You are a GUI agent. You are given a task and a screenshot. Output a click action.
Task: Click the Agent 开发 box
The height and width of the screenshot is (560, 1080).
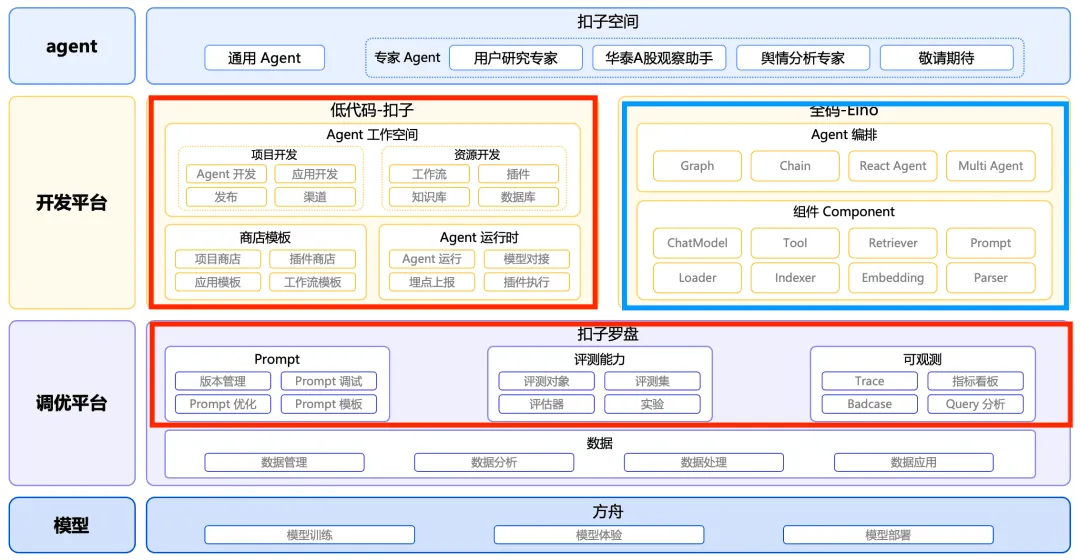[226, 174]
